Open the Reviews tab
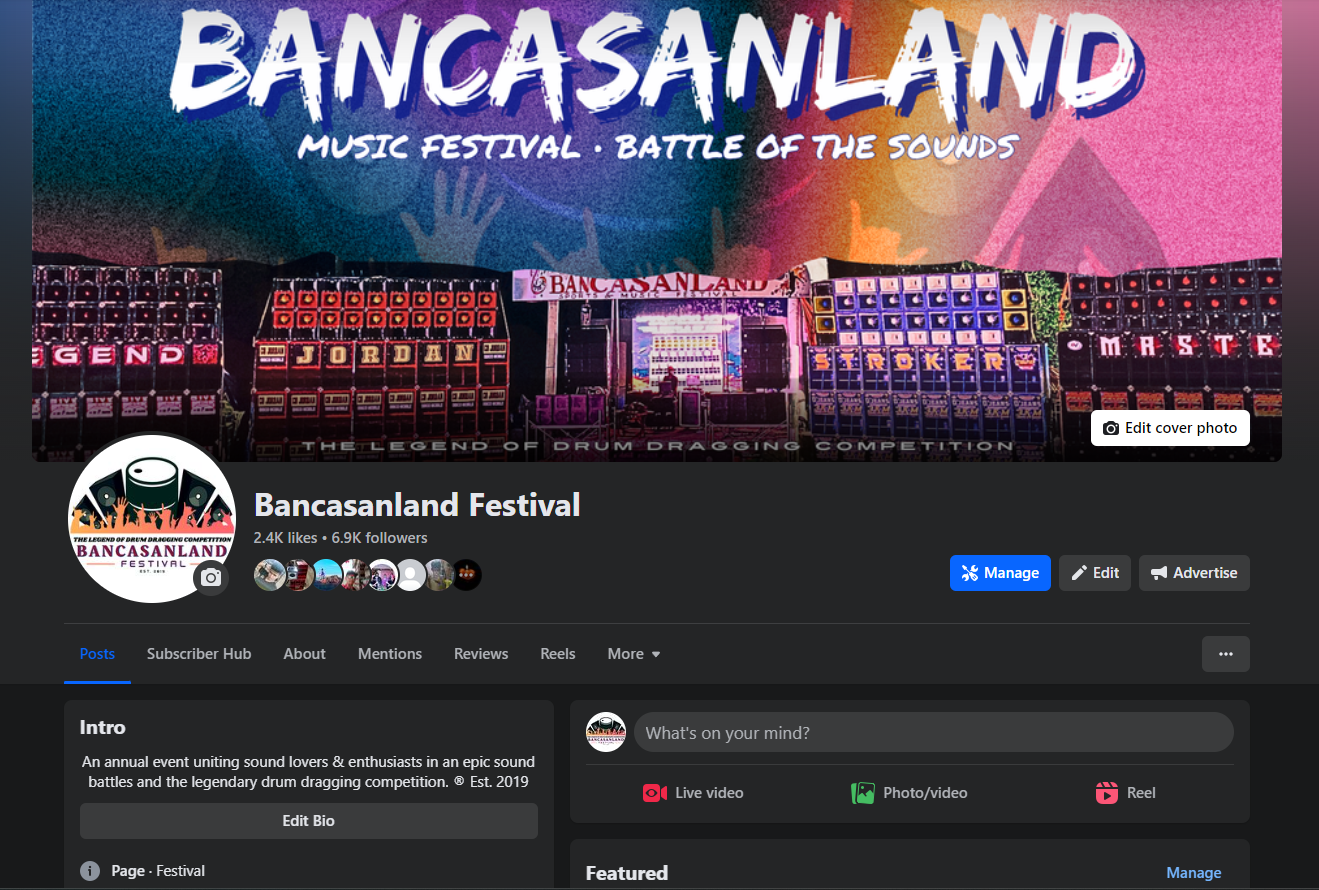Screen dimensions: 1319x890 pos(481,654)
